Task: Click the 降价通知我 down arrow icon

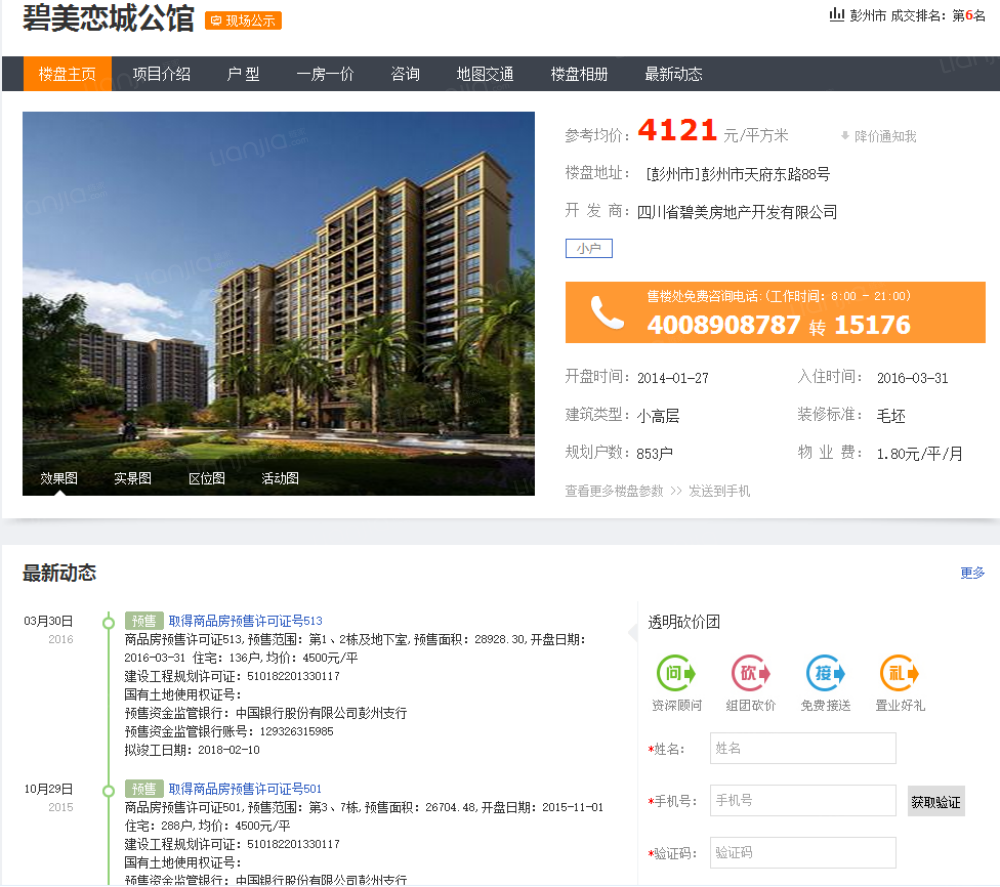Action: click(x=845, y=136)
